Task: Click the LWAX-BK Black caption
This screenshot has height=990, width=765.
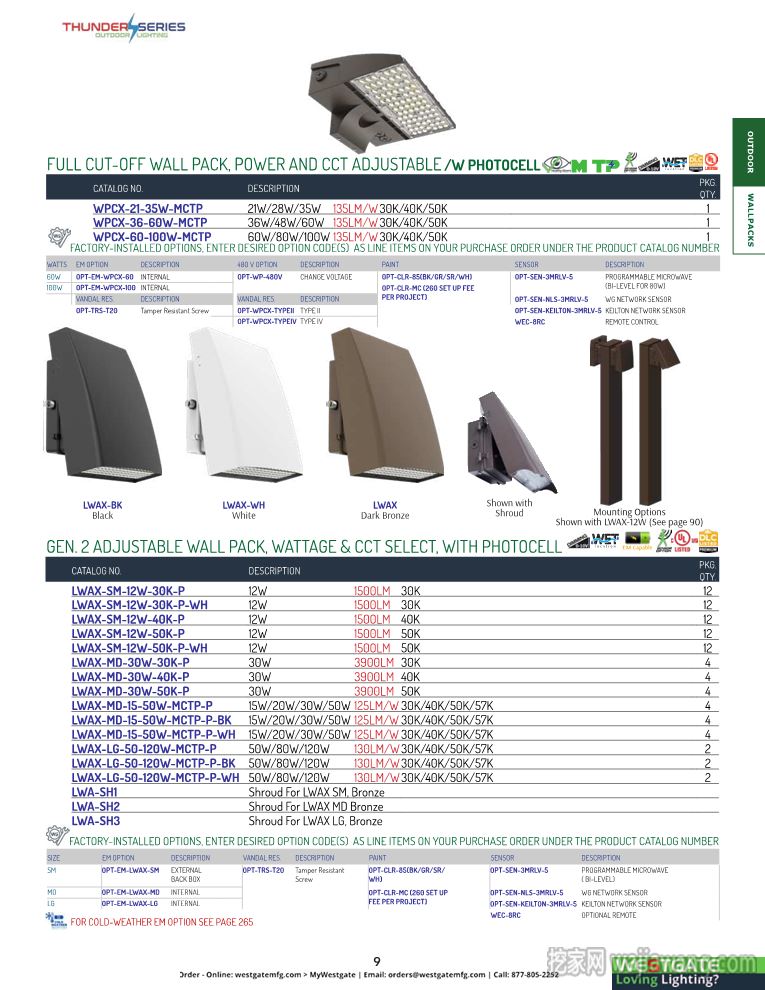Action: [102, 510]
